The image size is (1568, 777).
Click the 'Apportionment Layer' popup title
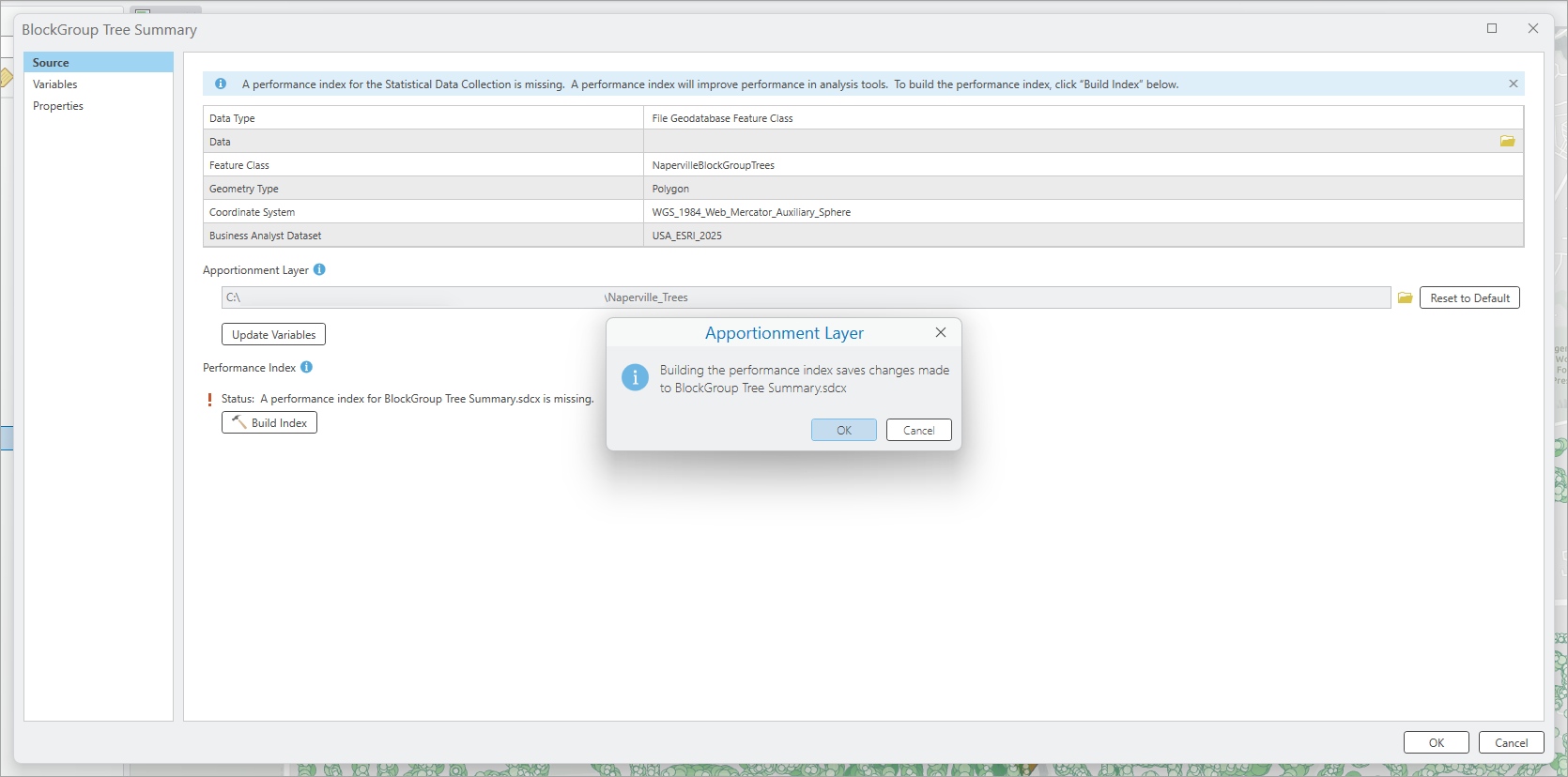point(784,333)
